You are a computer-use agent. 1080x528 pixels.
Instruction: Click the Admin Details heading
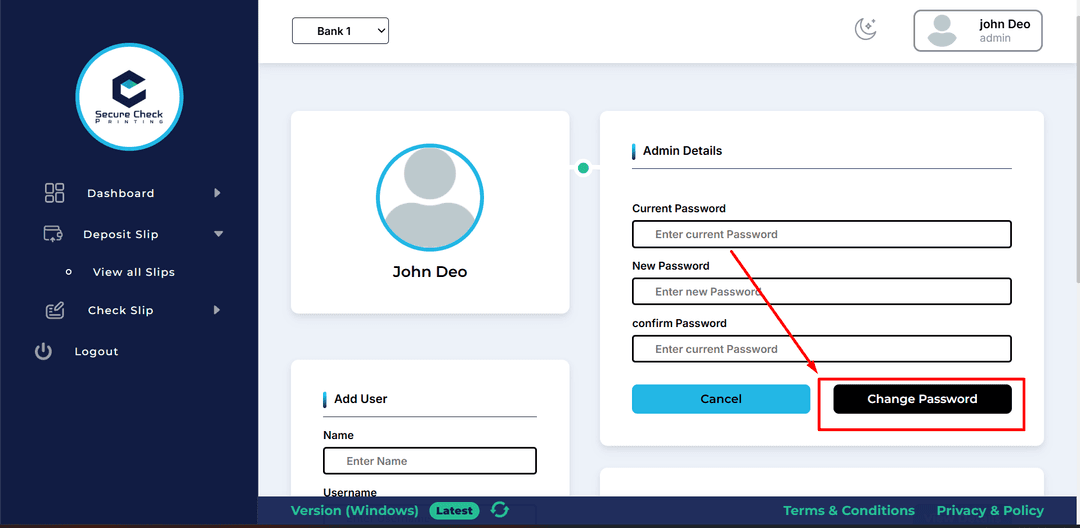tap(682, 151)
